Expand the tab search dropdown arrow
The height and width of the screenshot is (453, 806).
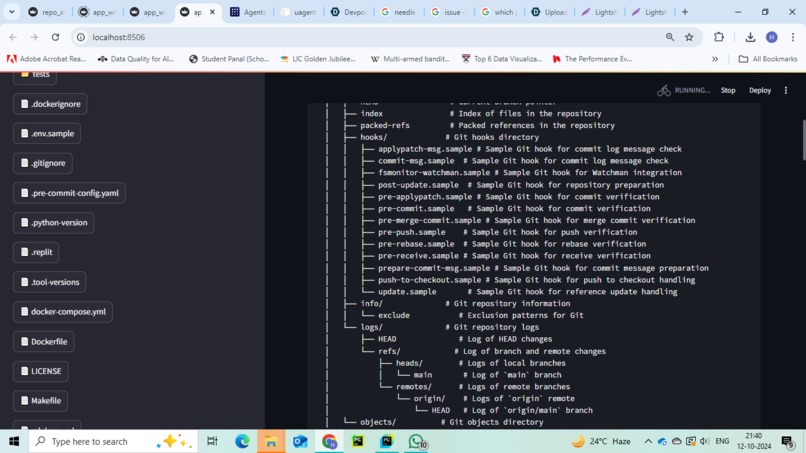coord(11,12)
